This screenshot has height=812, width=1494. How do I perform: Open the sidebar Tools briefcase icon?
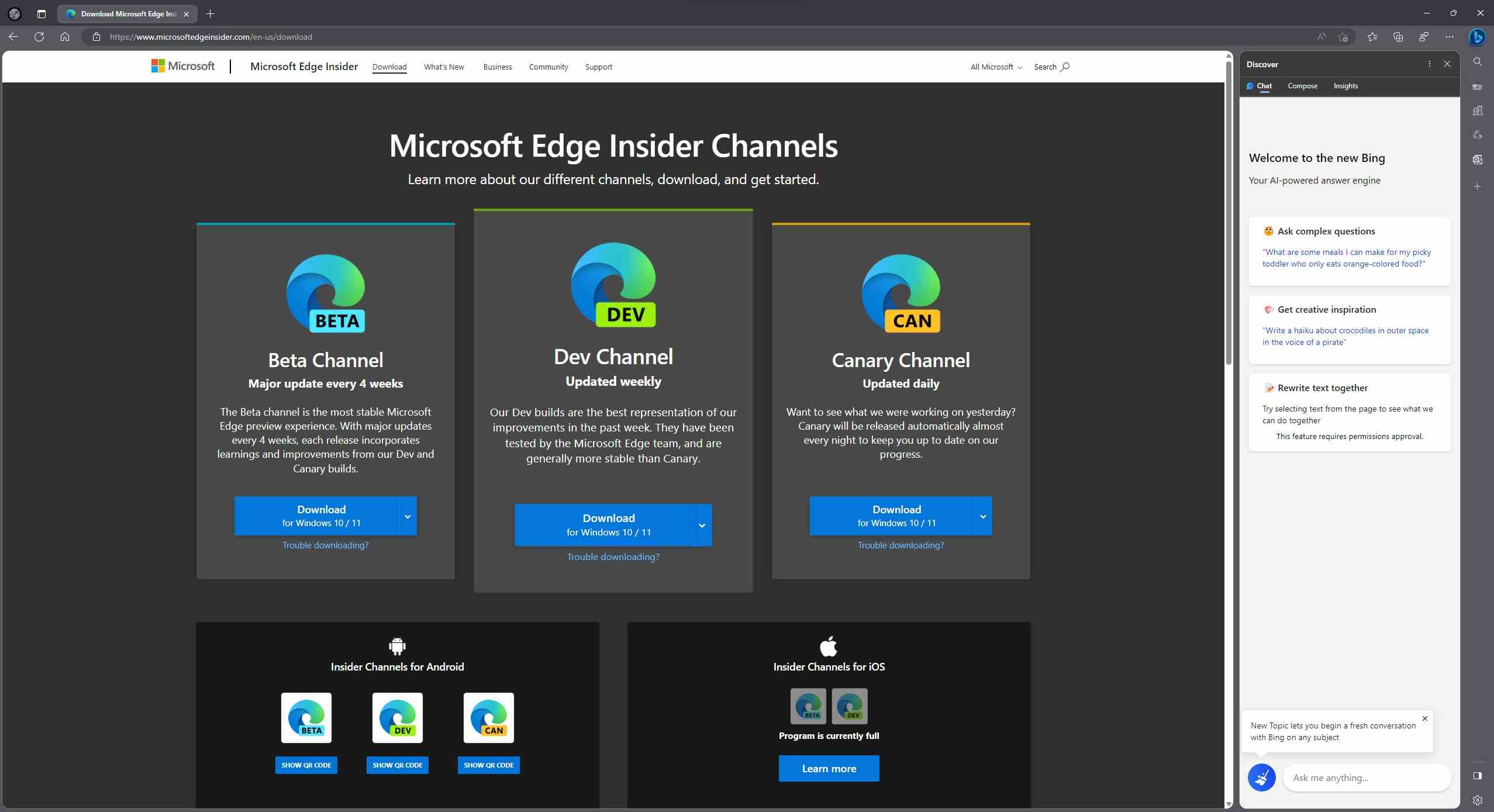pos(1478,87)
